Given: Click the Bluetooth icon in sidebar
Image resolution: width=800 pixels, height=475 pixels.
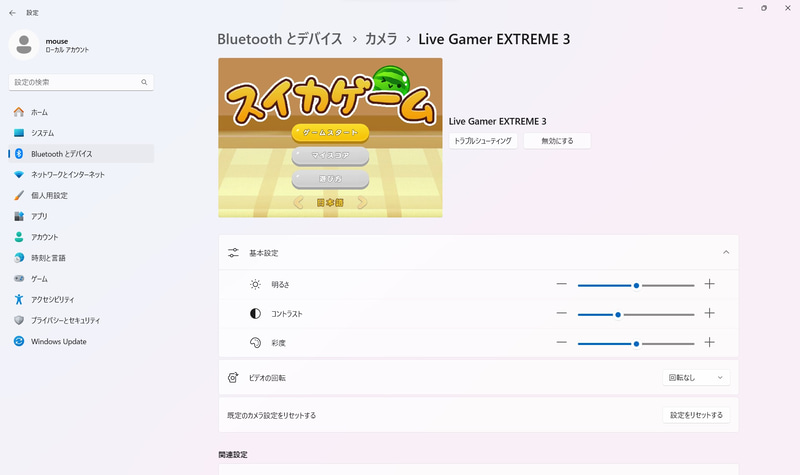Looking at the screenshot, I should coord(19,154).
